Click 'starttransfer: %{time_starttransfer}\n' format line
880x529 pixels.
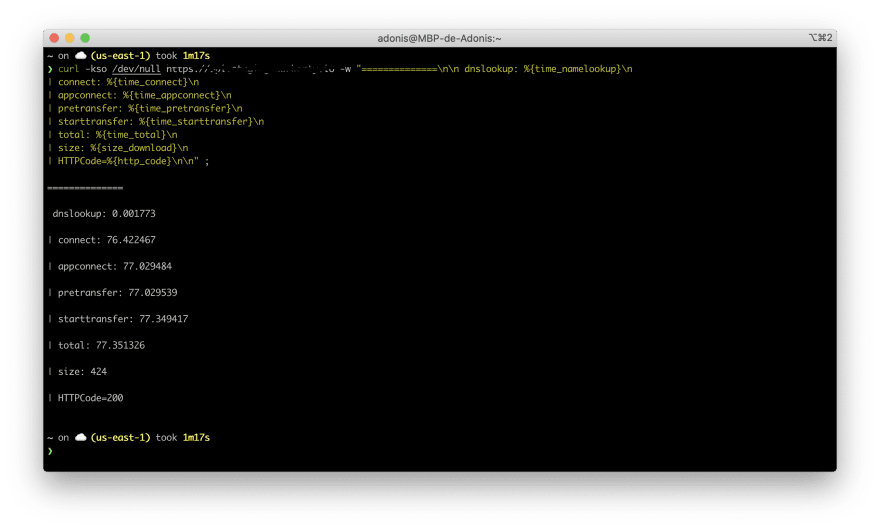pos(161,121)
